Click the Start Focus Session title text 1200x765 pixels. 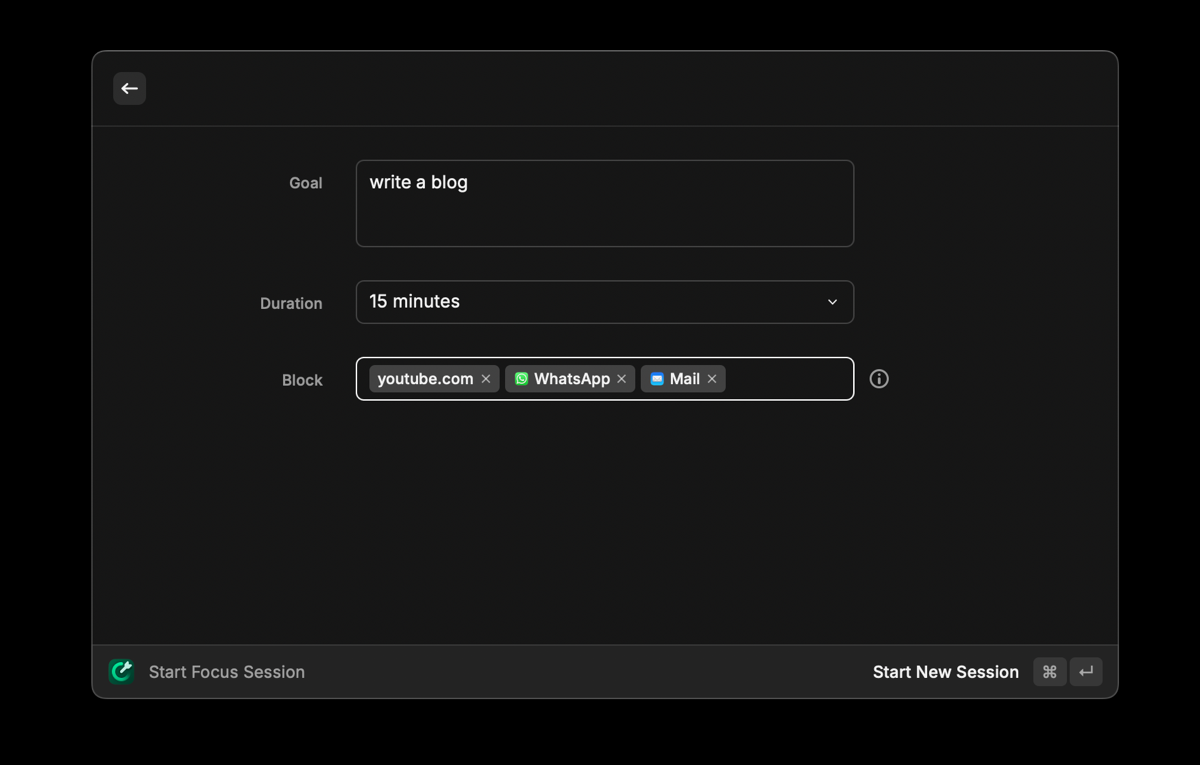pos(227,672)
